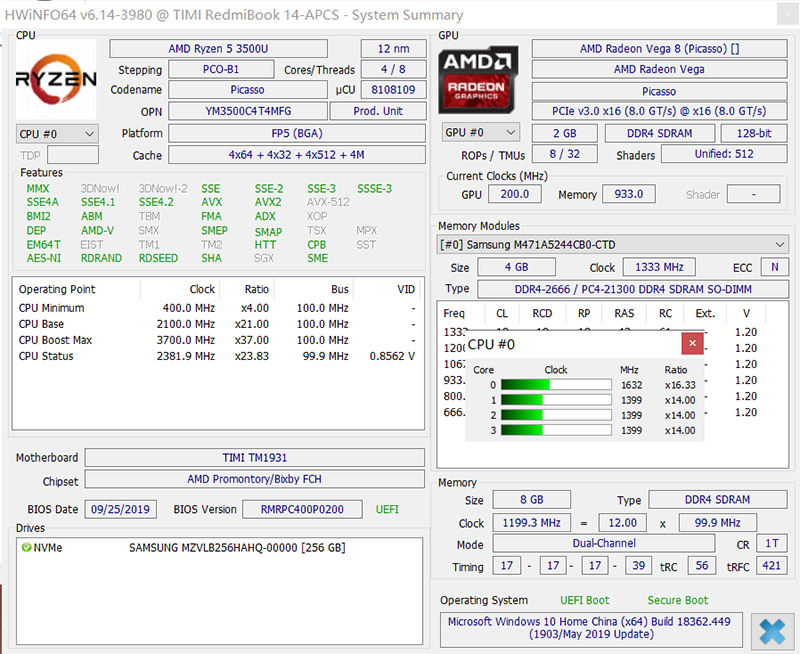Click the UEFI Boot label

coord(585,600)
